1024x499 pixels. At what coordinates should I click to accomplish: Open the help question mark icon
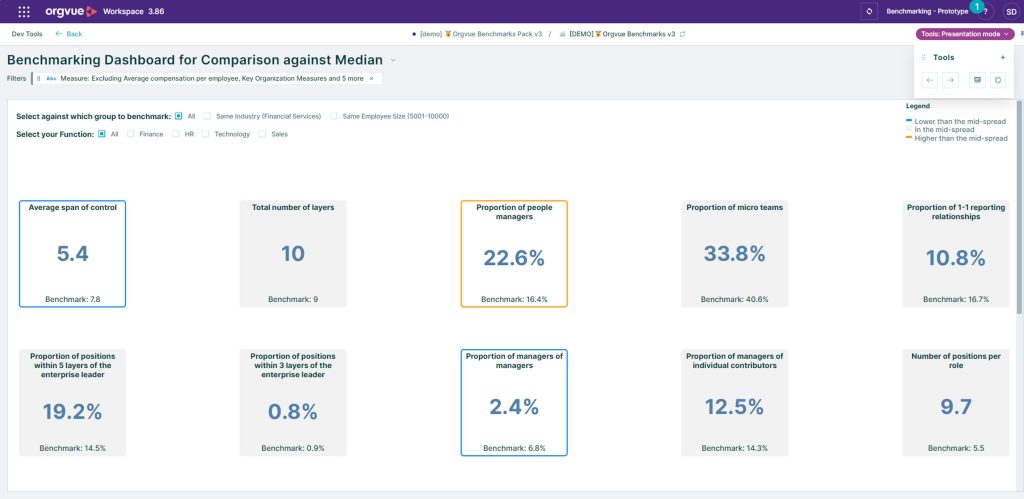986,11
